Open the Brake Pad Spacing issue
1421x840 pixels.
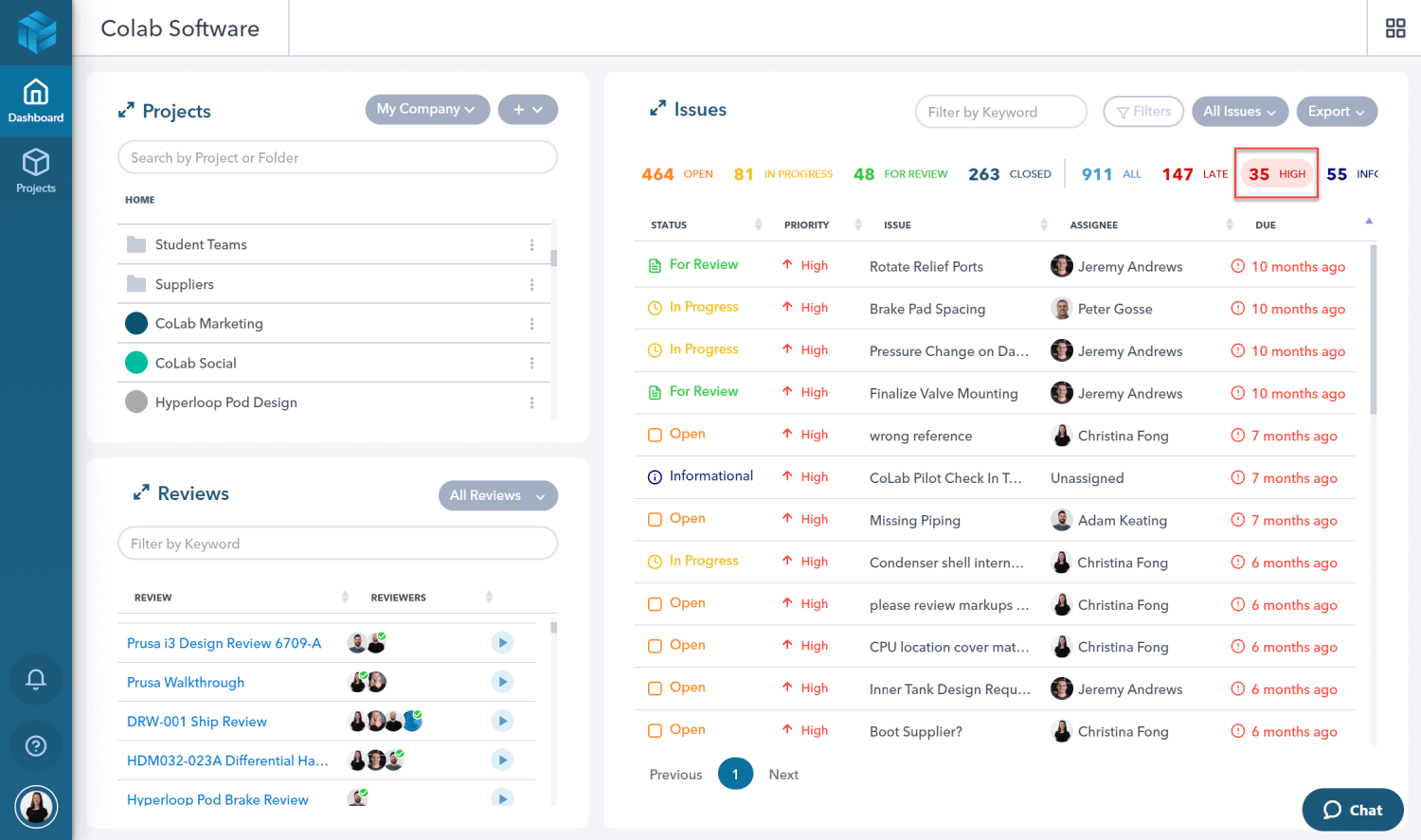(927, 309)
